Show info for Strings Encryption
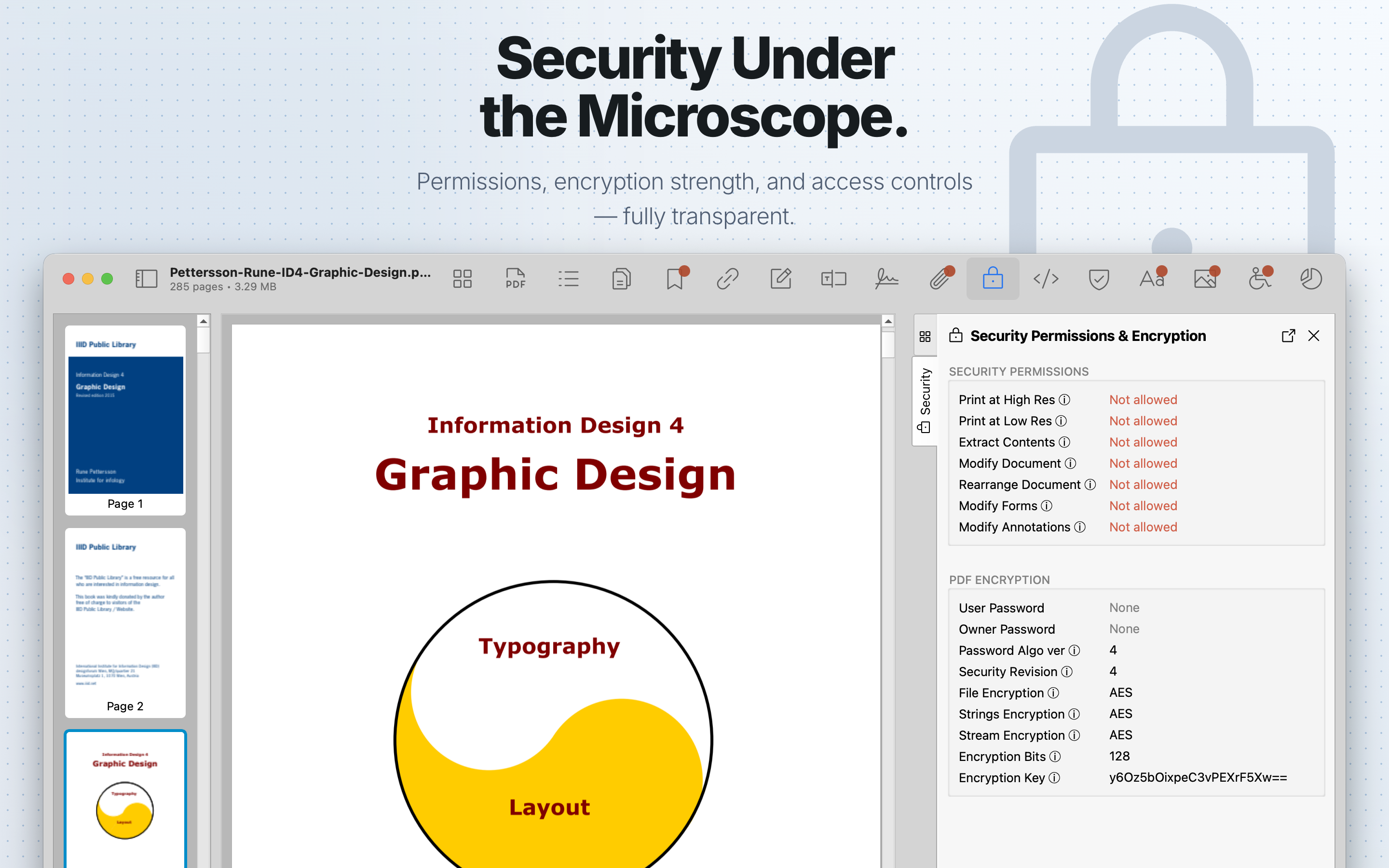The width and height of the screenshot is (1389, 868). coord(1075,714)
